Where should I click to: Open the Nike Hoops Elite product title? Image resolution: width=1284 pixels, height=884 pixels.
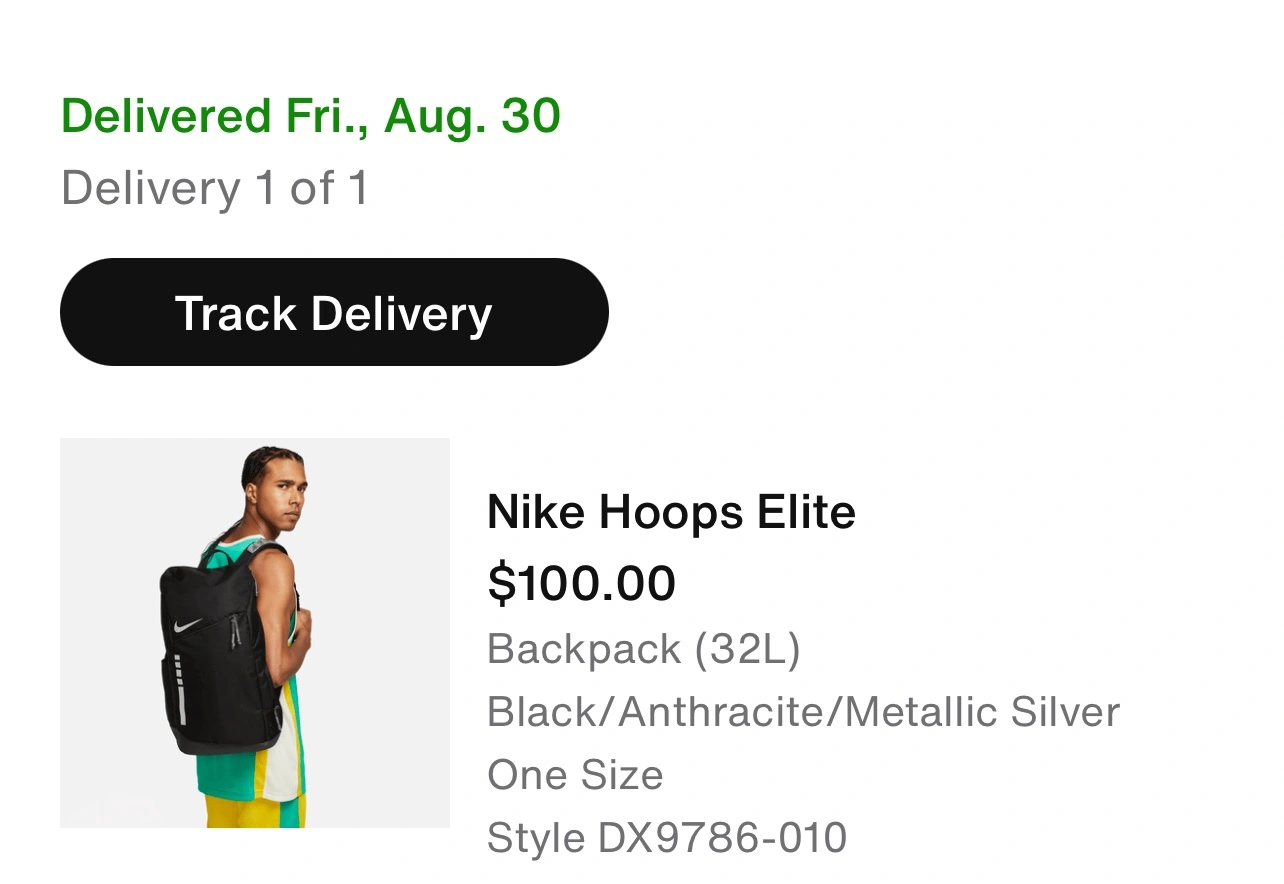670,512
